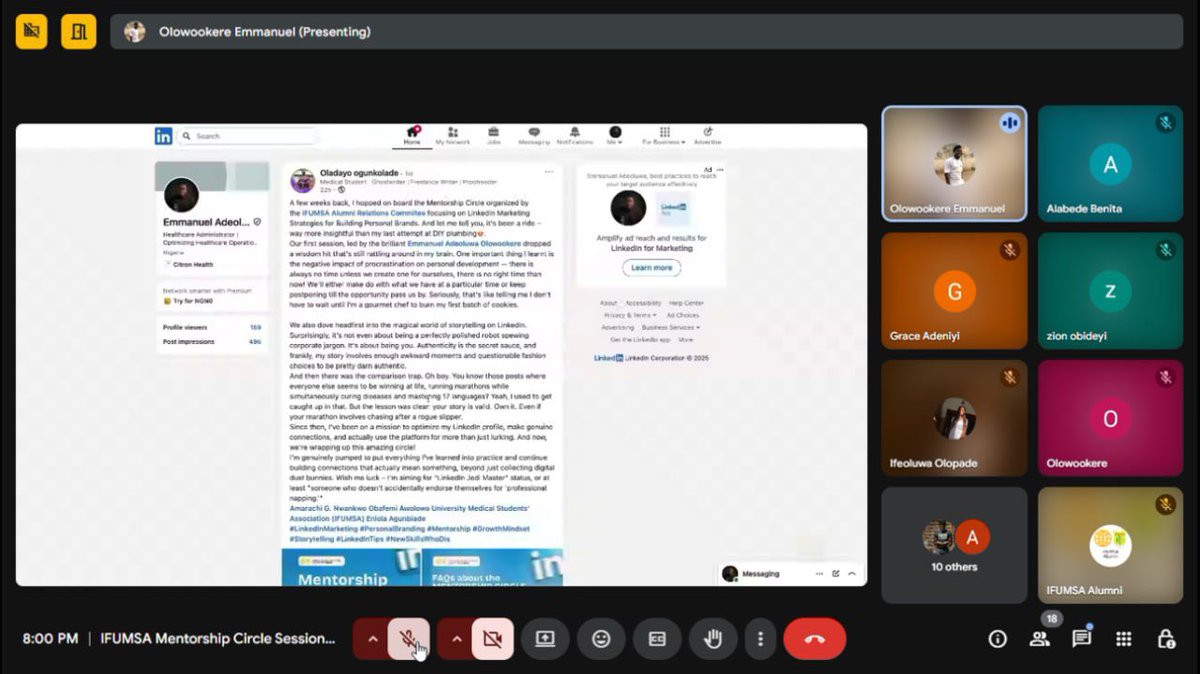Click the Learn more ad button
Image resolution: width=1200 pixels, height=674 pixels.
pos(651,268)
